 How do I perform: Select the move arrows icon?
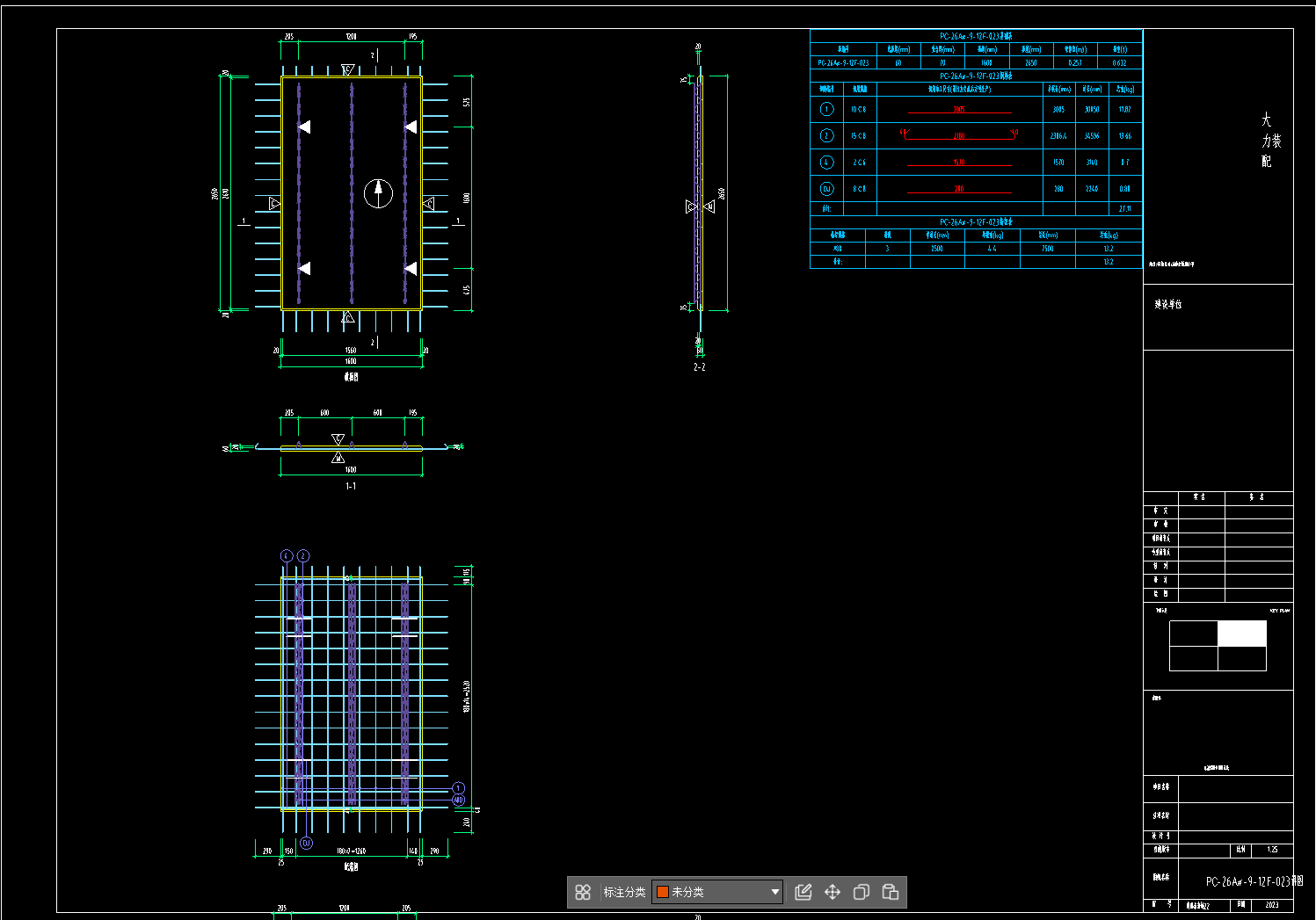point(832,892)
